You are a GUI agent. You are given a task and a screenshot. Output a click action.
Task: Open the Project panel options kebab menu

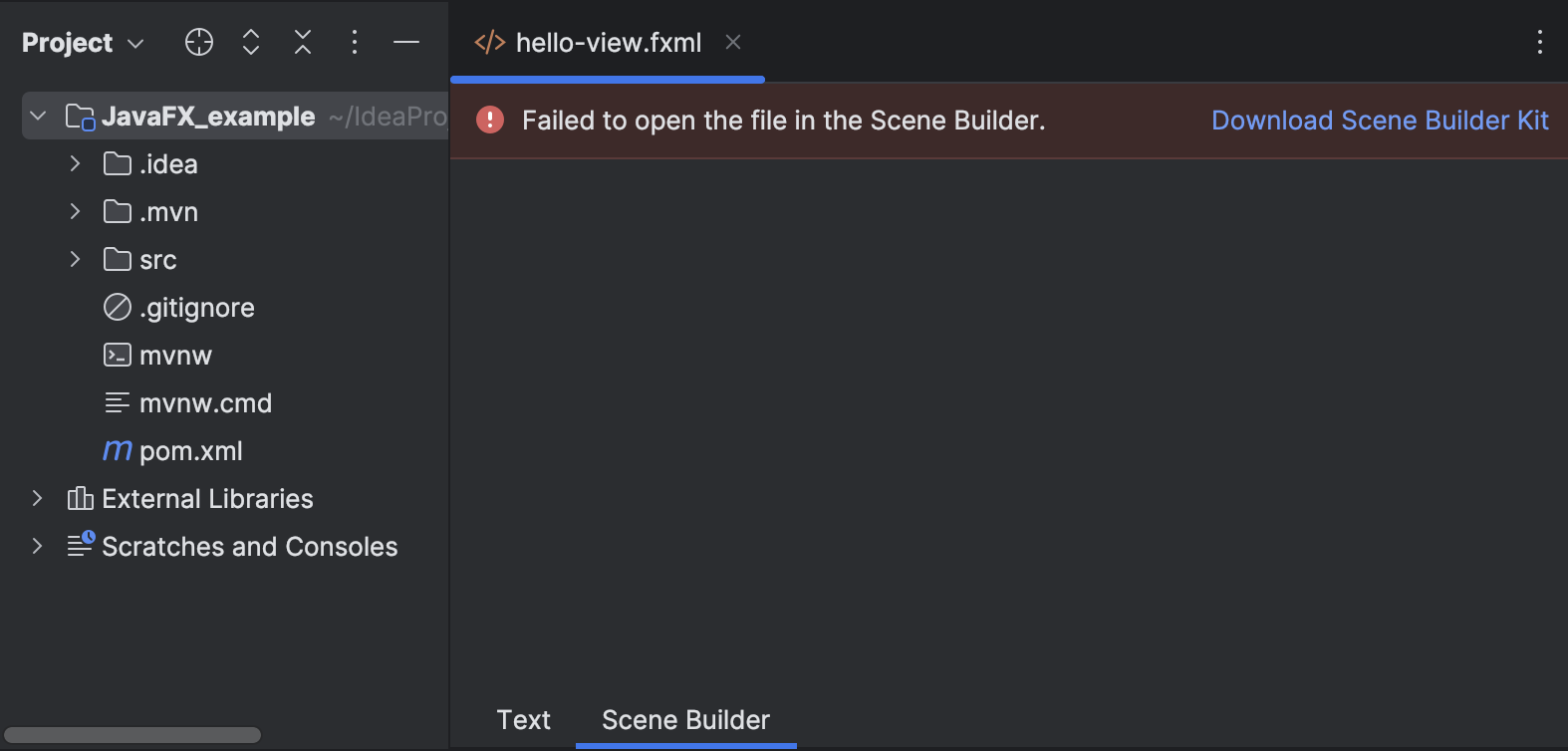(354, 42)
